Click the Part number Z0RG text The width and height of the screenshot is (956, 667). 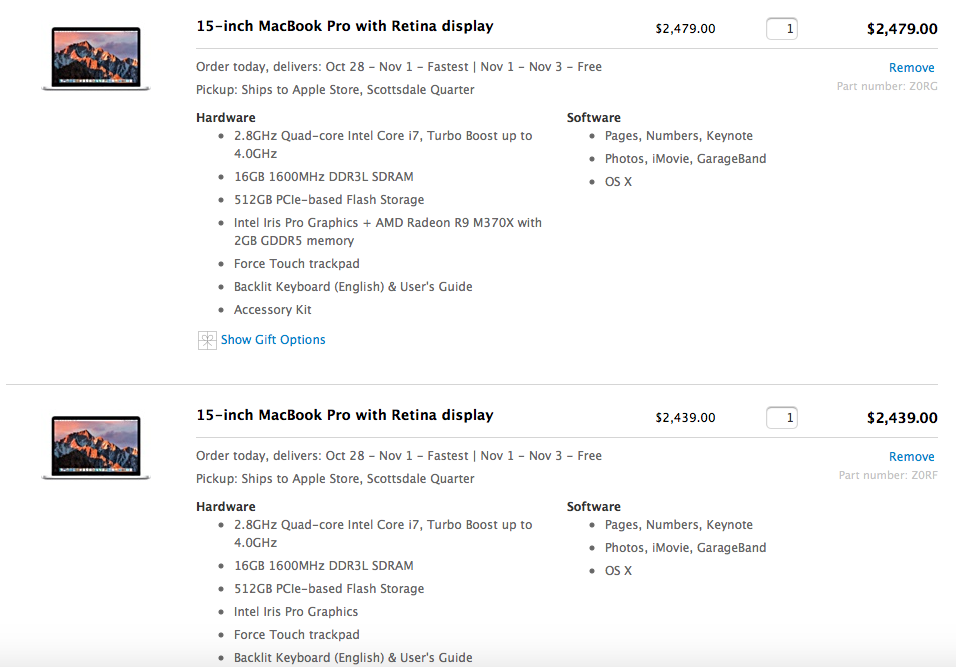(887, 87)
